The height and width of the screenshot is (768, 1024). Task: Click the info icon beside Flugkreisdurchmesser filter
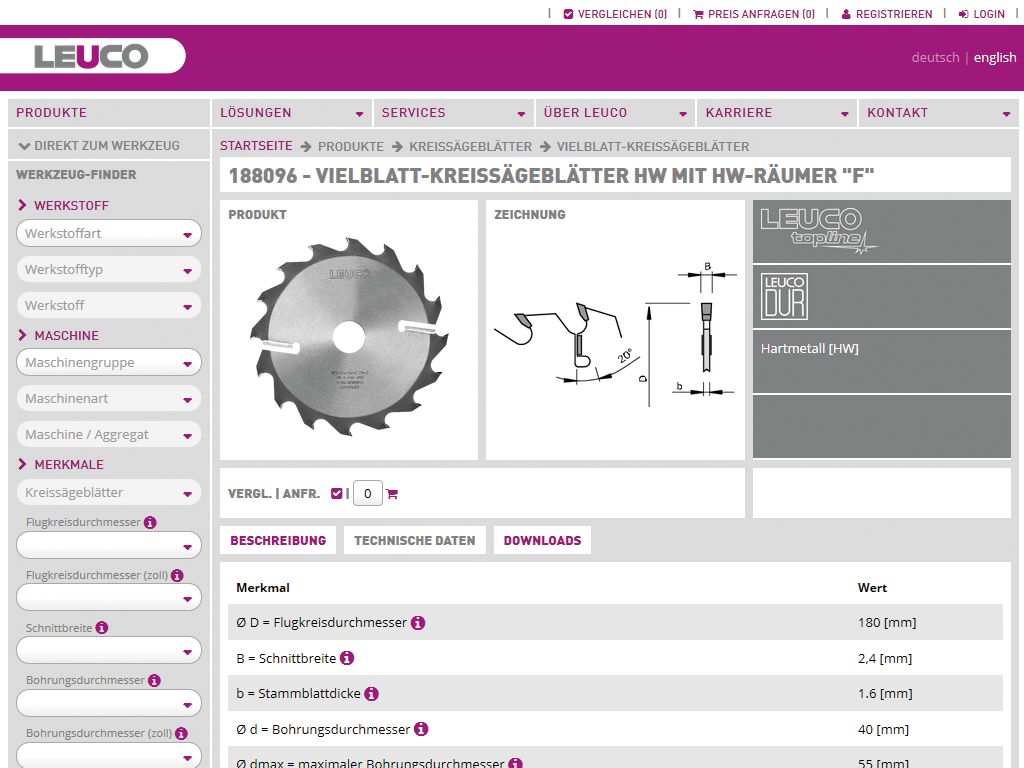[x=150, y=522]
